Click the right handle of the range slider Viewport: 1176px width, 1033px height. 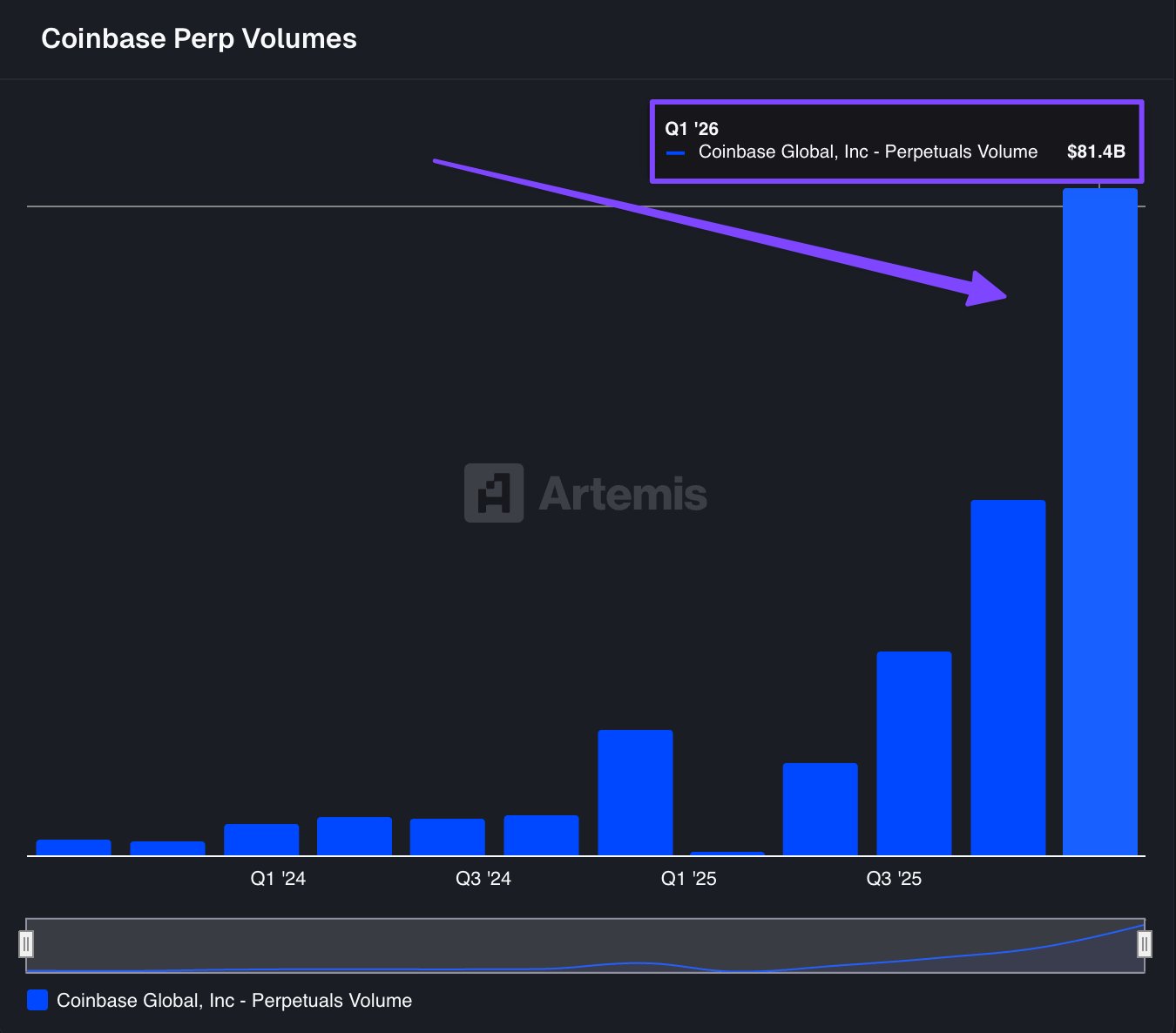pyautogui.click(x=1145, y=944)
